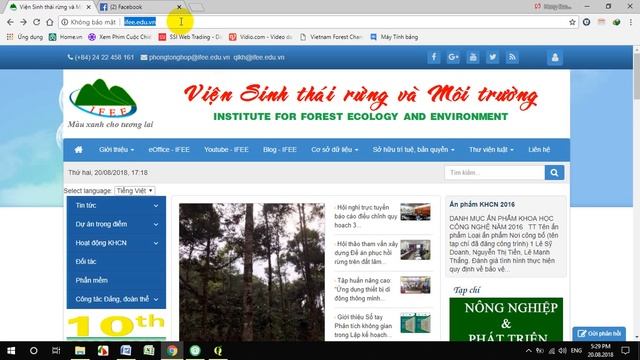Click the Tìm kiếm search field
Screen dimensions: 640x360
tap(494, 173)
